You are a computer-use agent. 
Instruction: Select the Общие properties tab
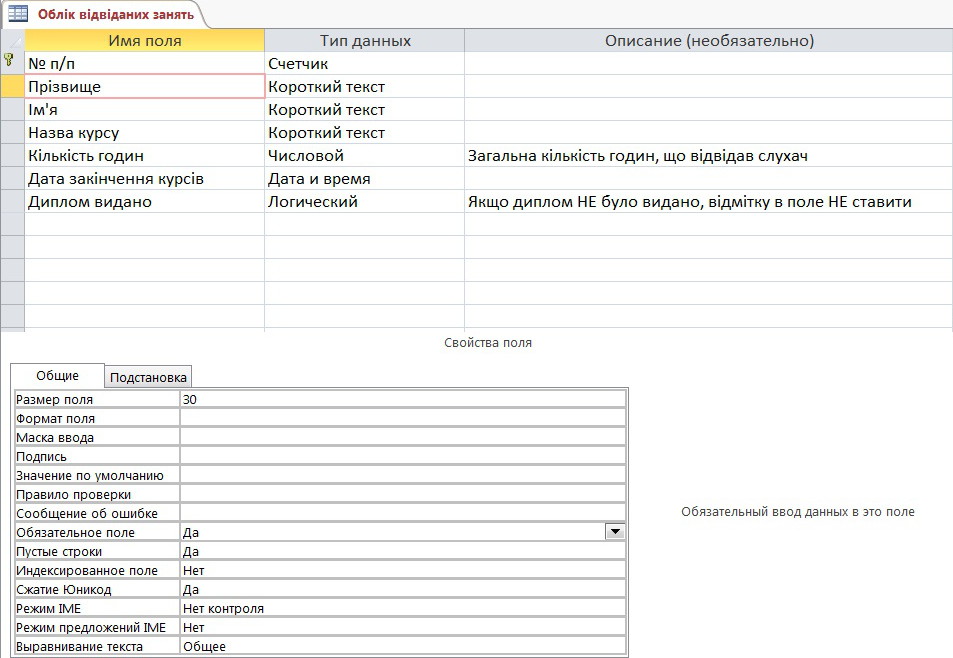coord(57,376)
